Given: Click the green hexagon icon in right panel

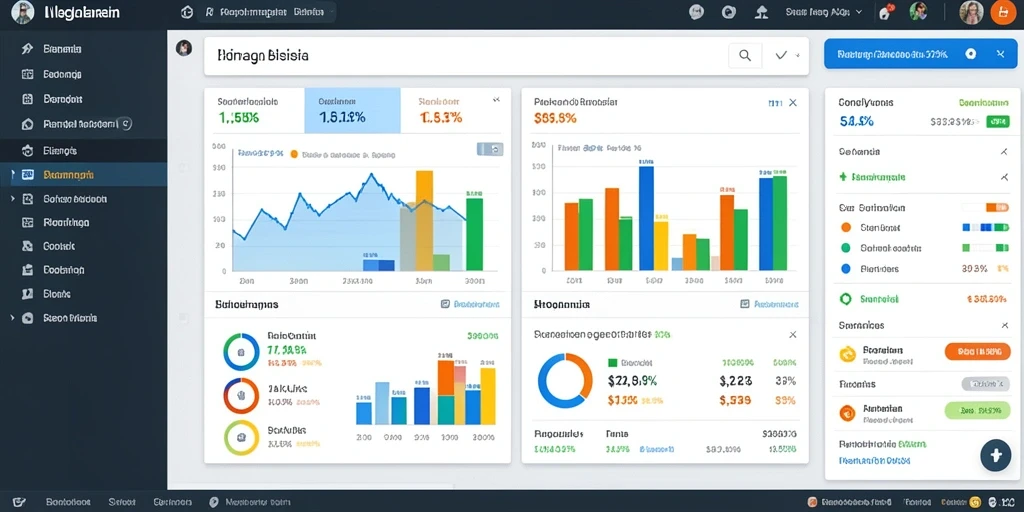Looking at the screenshot, I should point(846,299).
